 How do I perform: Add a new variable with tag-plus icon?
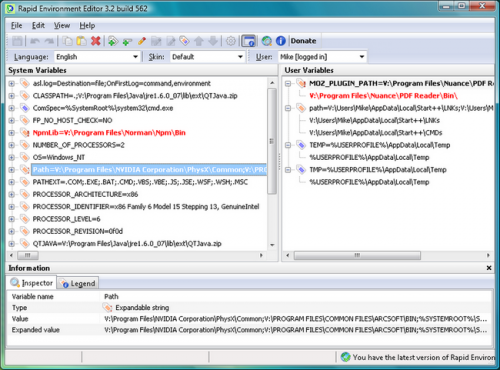(113, 41)
